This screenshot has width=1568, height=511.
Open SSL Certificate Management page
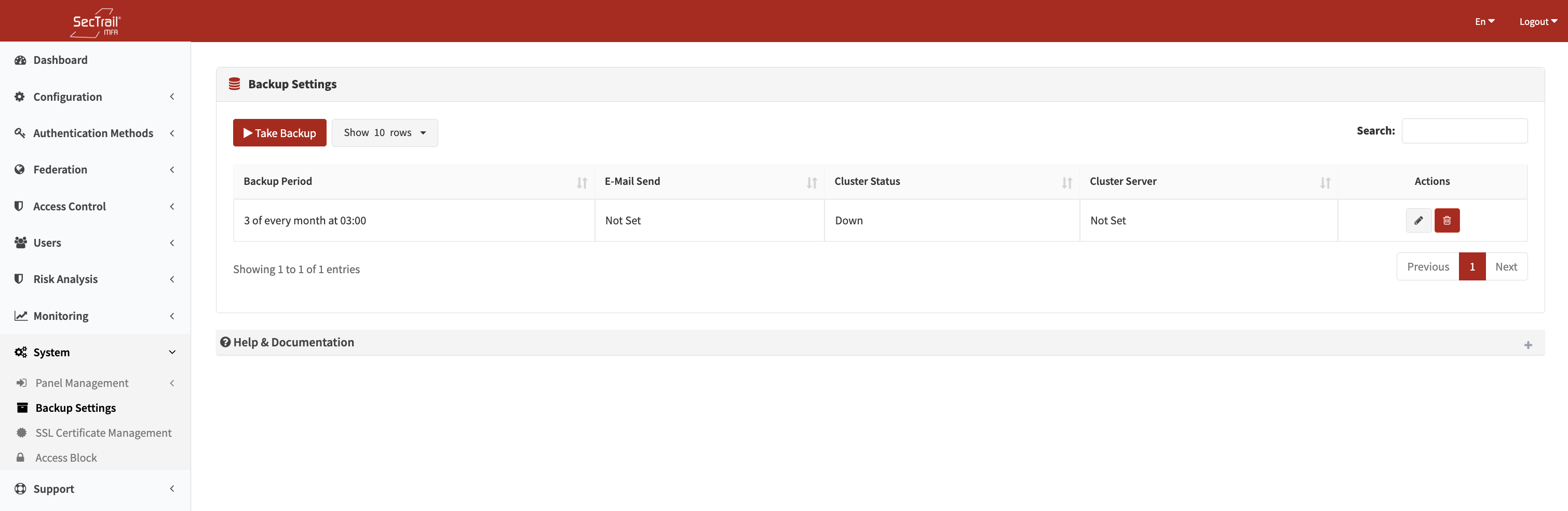tap(103, 433)
